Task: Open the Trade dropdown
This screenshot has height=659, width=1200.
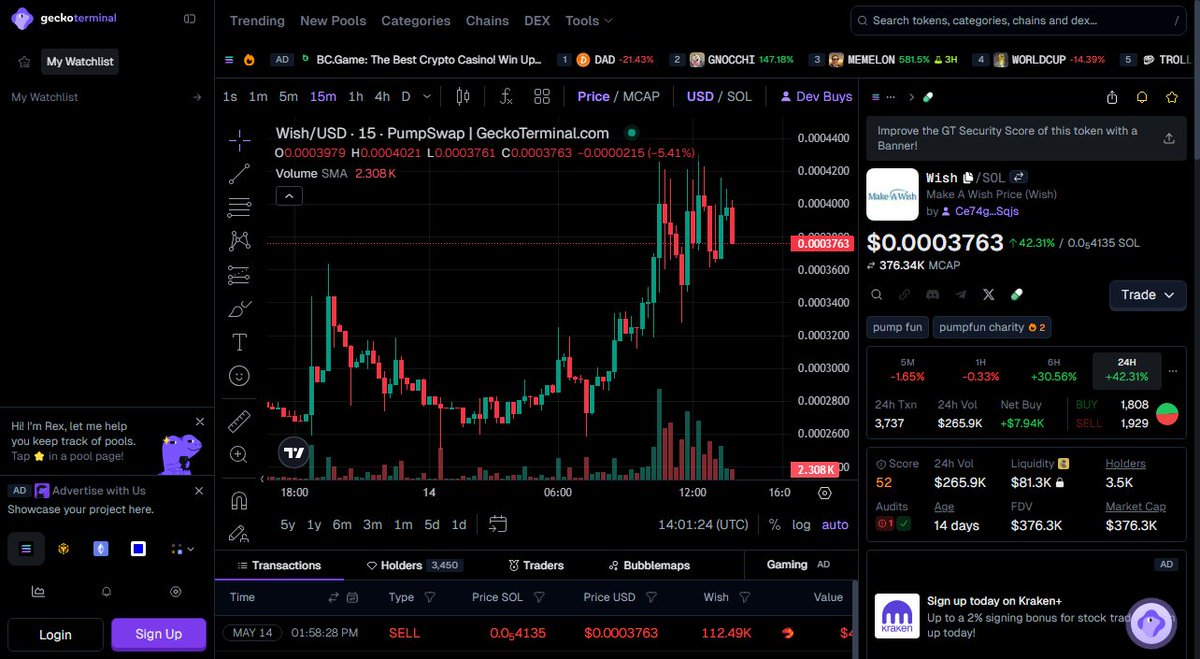Action: click(1148, 295)
